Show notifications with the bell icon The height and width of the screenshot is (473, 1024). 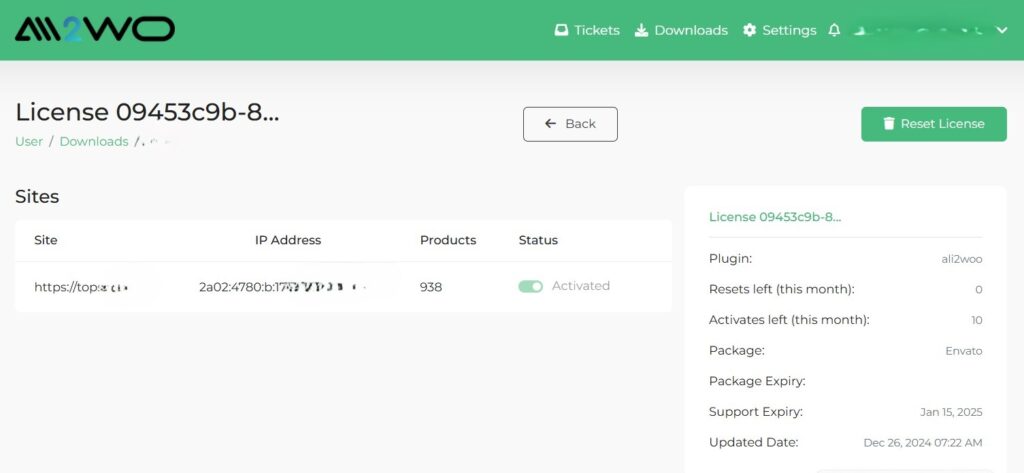834,30
